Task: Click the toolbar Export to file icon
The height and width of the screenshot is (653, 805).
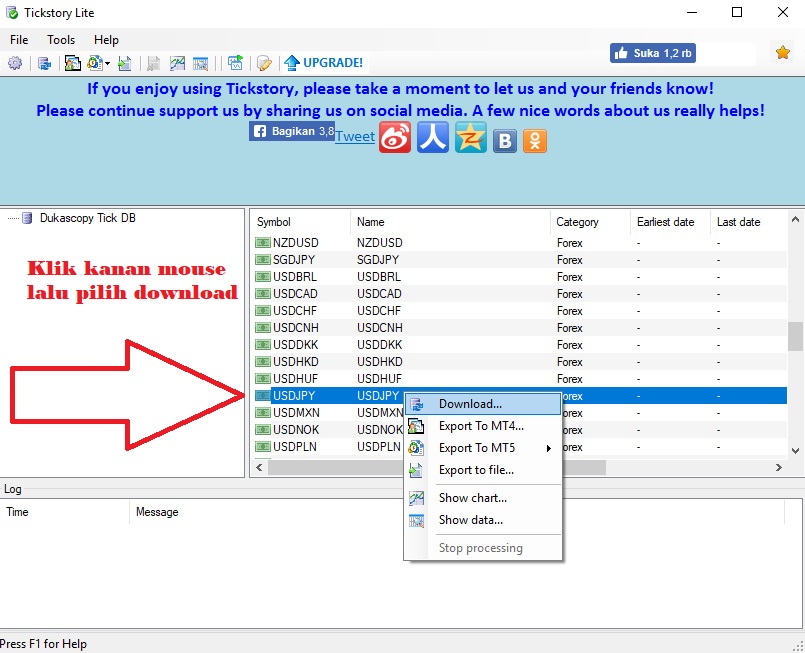Action: point(125,63)
